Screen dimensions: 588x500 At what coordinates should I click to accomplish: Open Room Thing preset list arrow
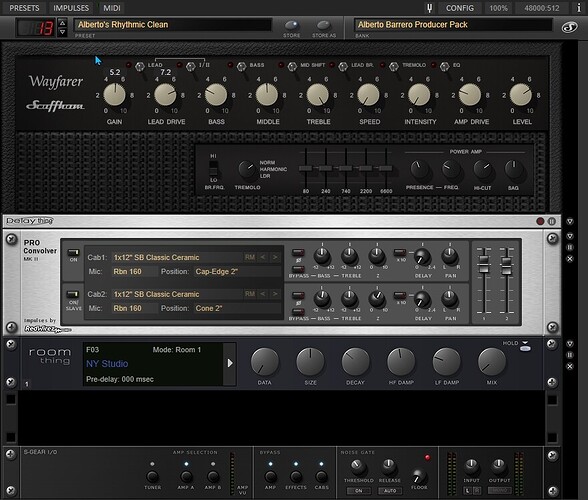click(230, 363)
